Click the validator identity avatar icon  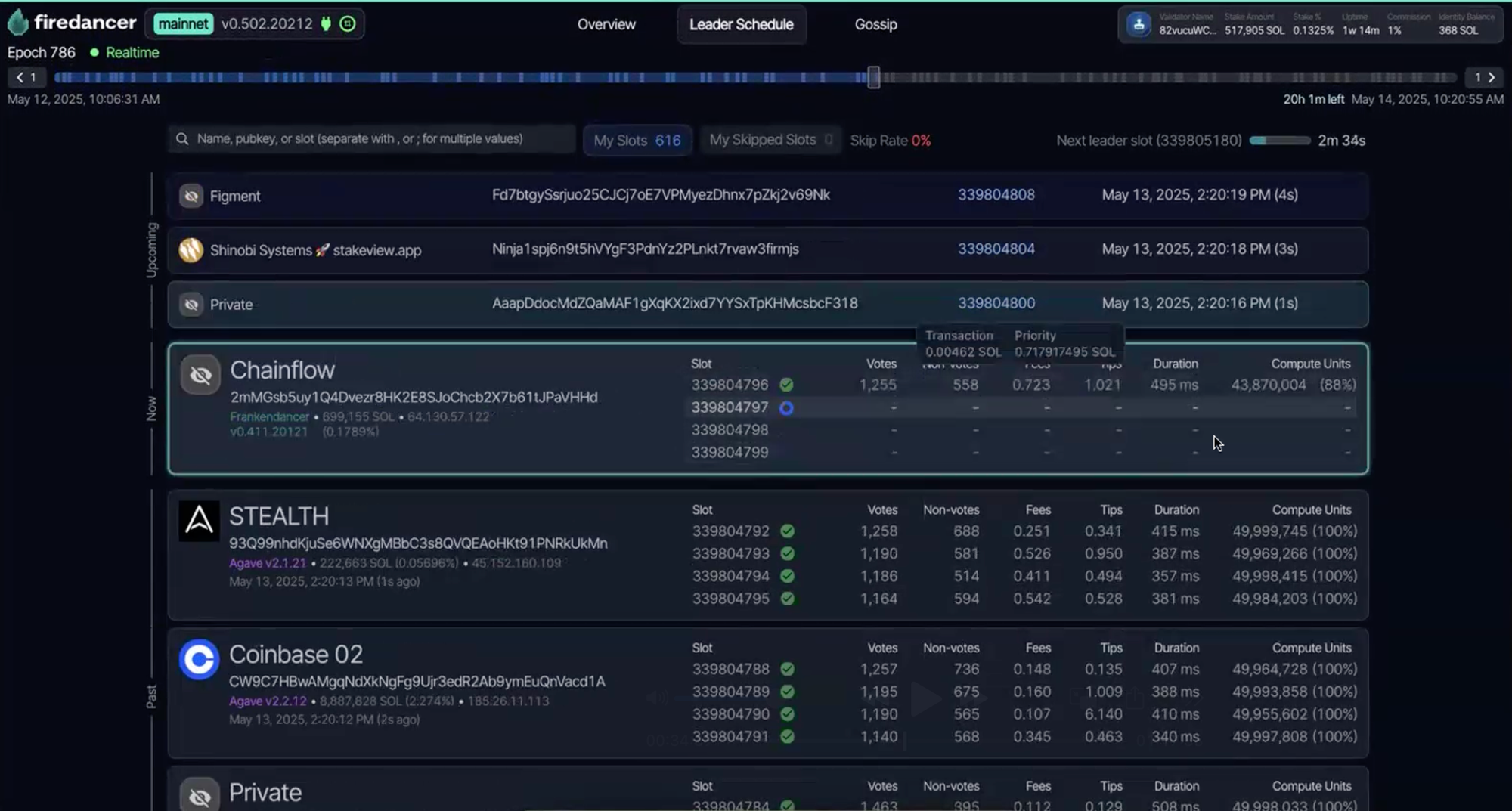click(1139, 24)
